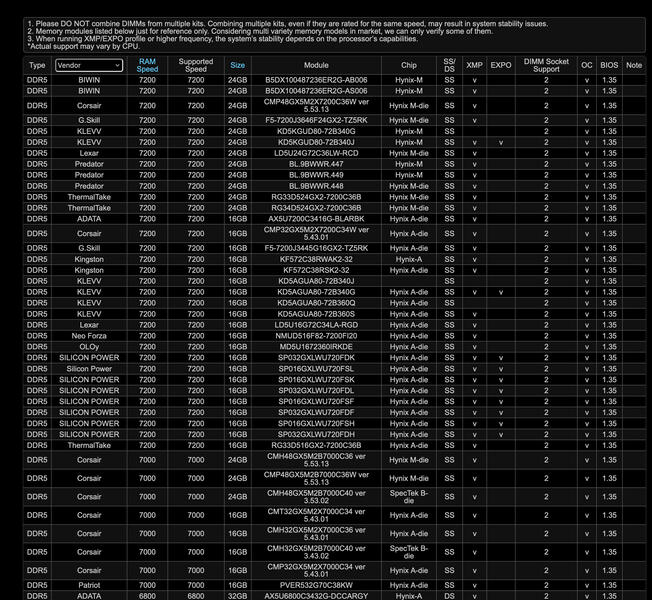Select module NMUD516F82-7200FI20
Viewport: 652px width, 600px height.
tap(316, 336)
